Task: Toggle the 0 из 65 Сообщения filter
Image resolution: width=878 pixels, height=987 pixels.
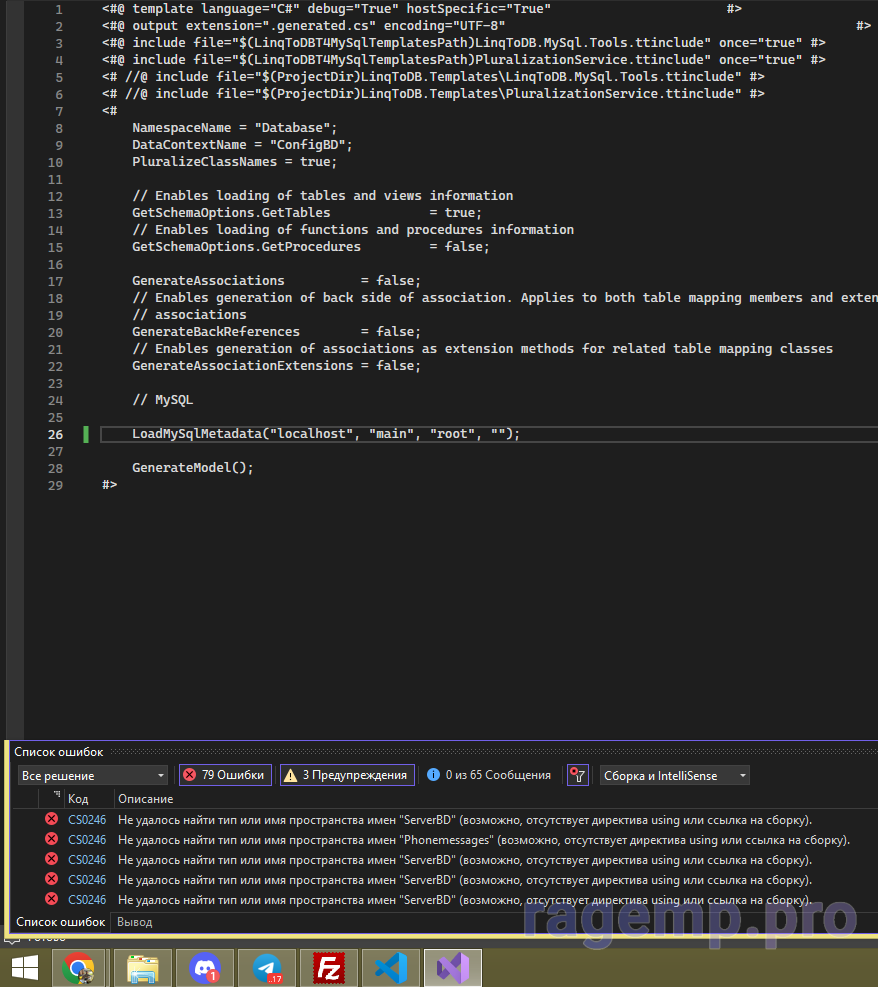Action: click(x=489, y=775)
